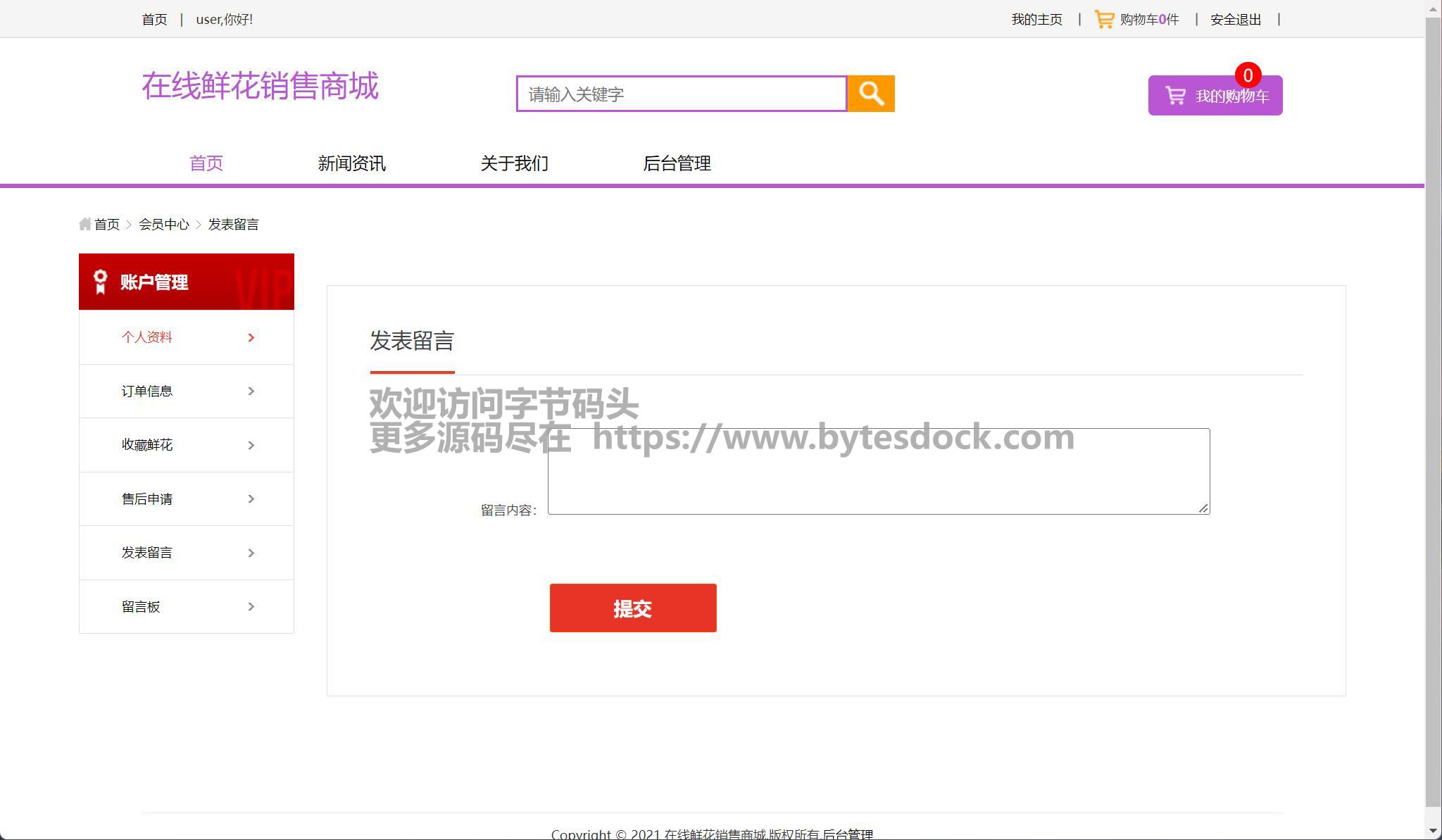Click the medal icon beside 账户管理

click(100, 282)
